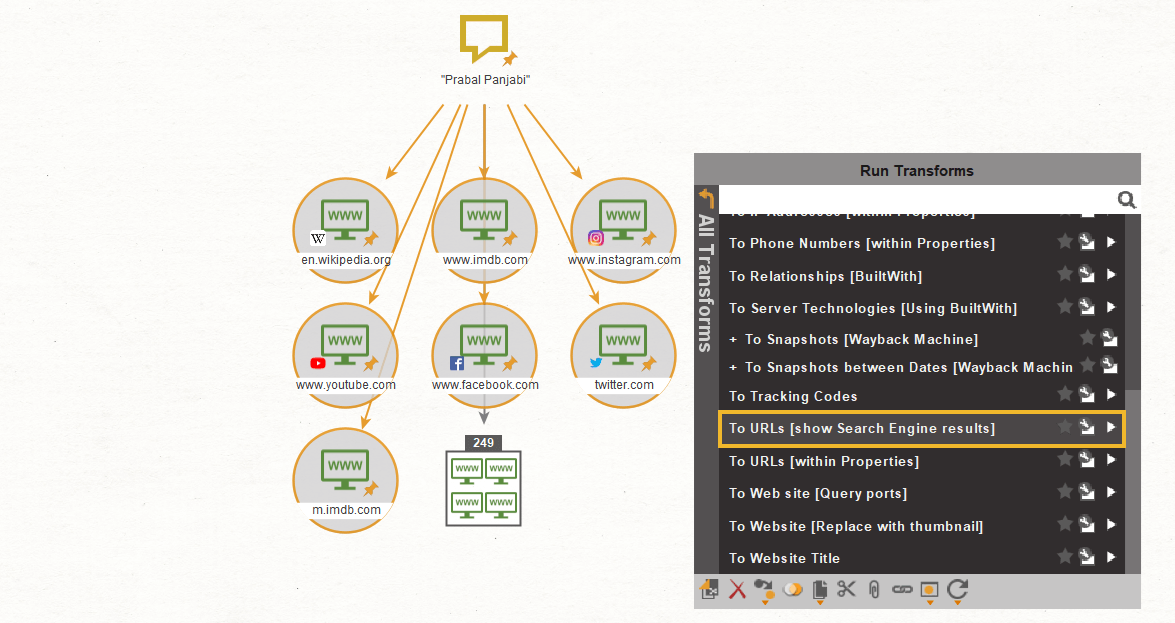The image size is (1175, 623).
Task: Click the pin on the Prabal Panjabi entity
Action: click(510, 58)
